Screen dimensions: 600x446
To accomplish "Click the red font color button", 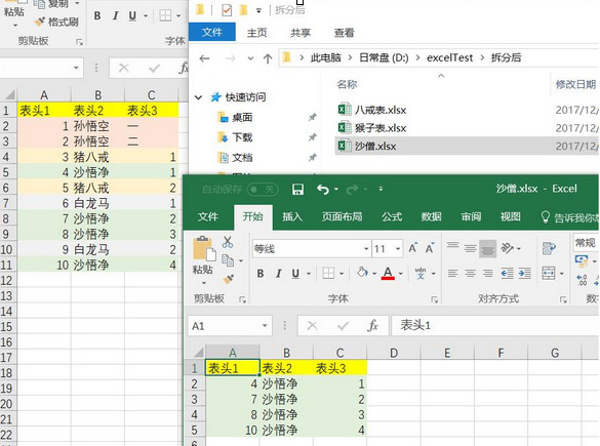I will coord(389,273).
